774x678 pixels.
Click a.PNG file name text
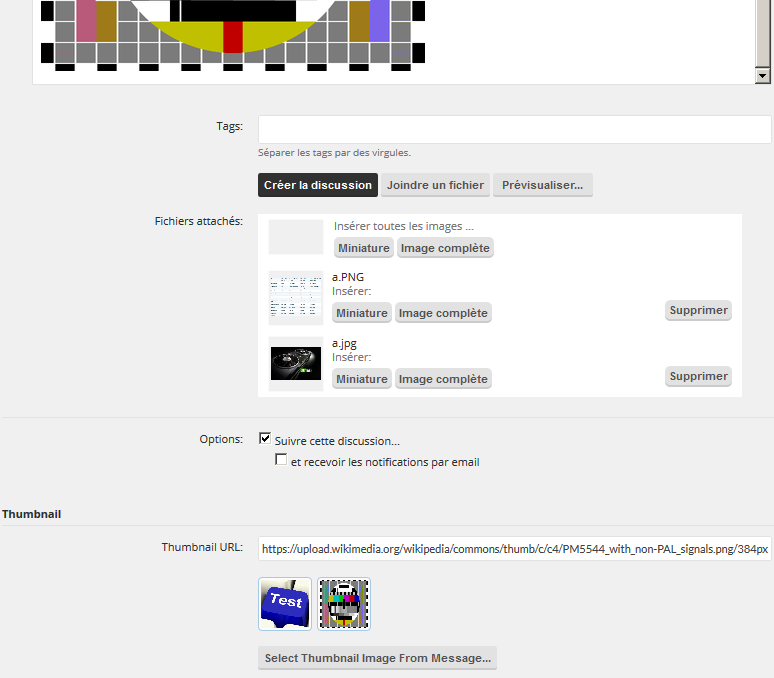[x=348, y=277]
